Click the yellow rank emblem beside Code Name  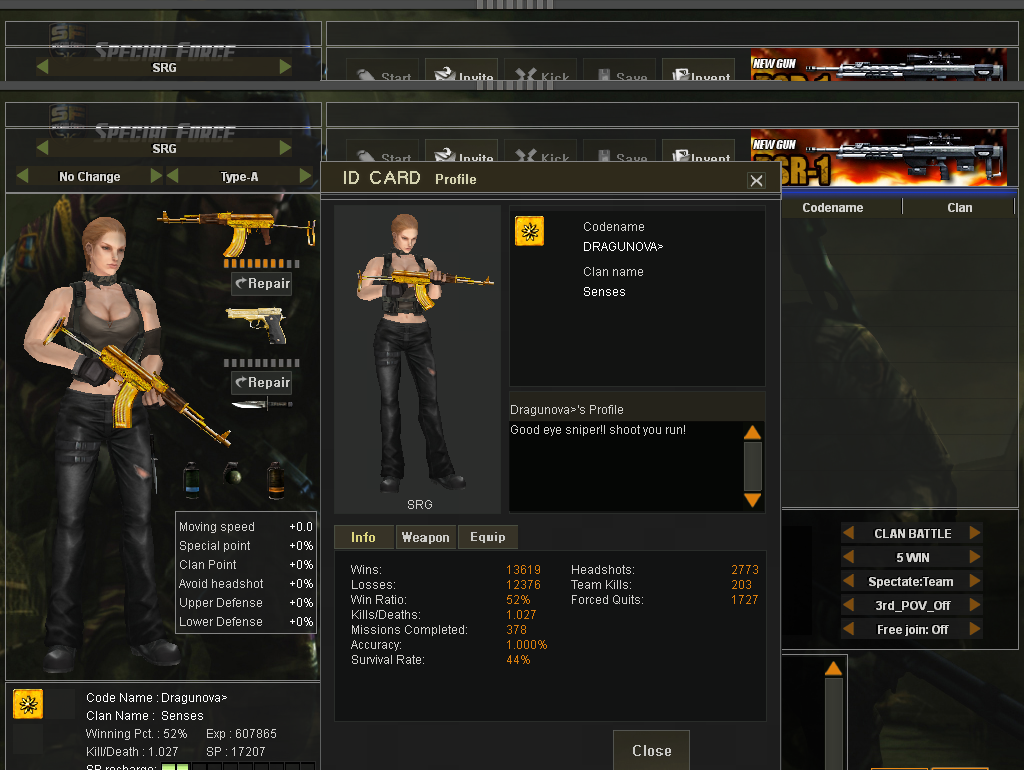(x=28, y=704)
